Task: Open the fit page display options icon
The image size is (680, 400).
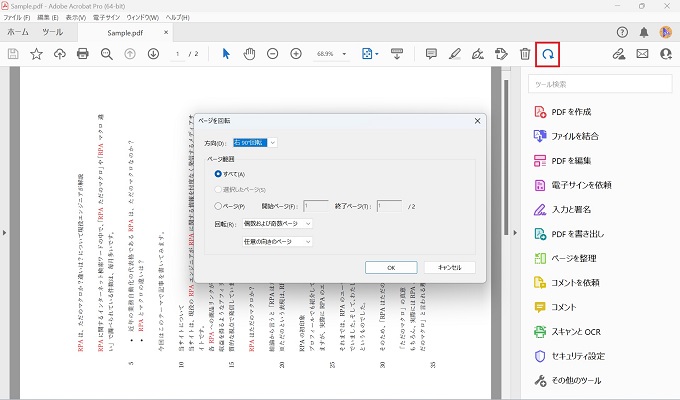Action: pyautogui.click(x=369, y=54)
